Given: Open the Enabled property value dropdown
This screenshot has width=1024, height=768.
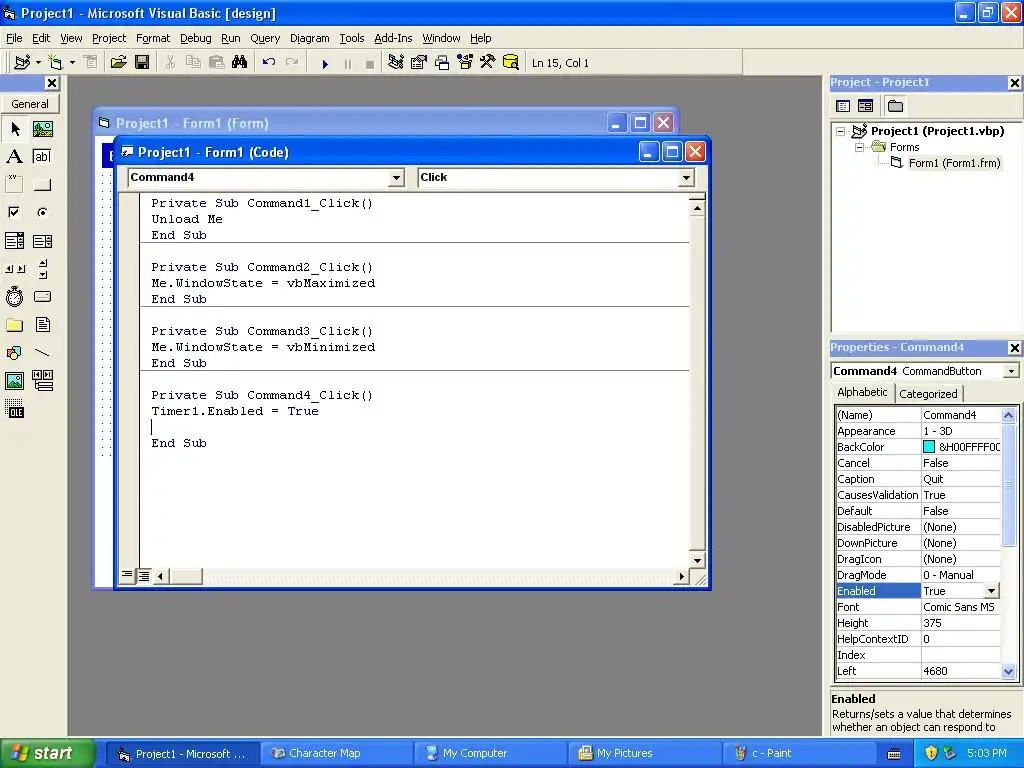Looking at the screenshot, I should tap(991, 591).
